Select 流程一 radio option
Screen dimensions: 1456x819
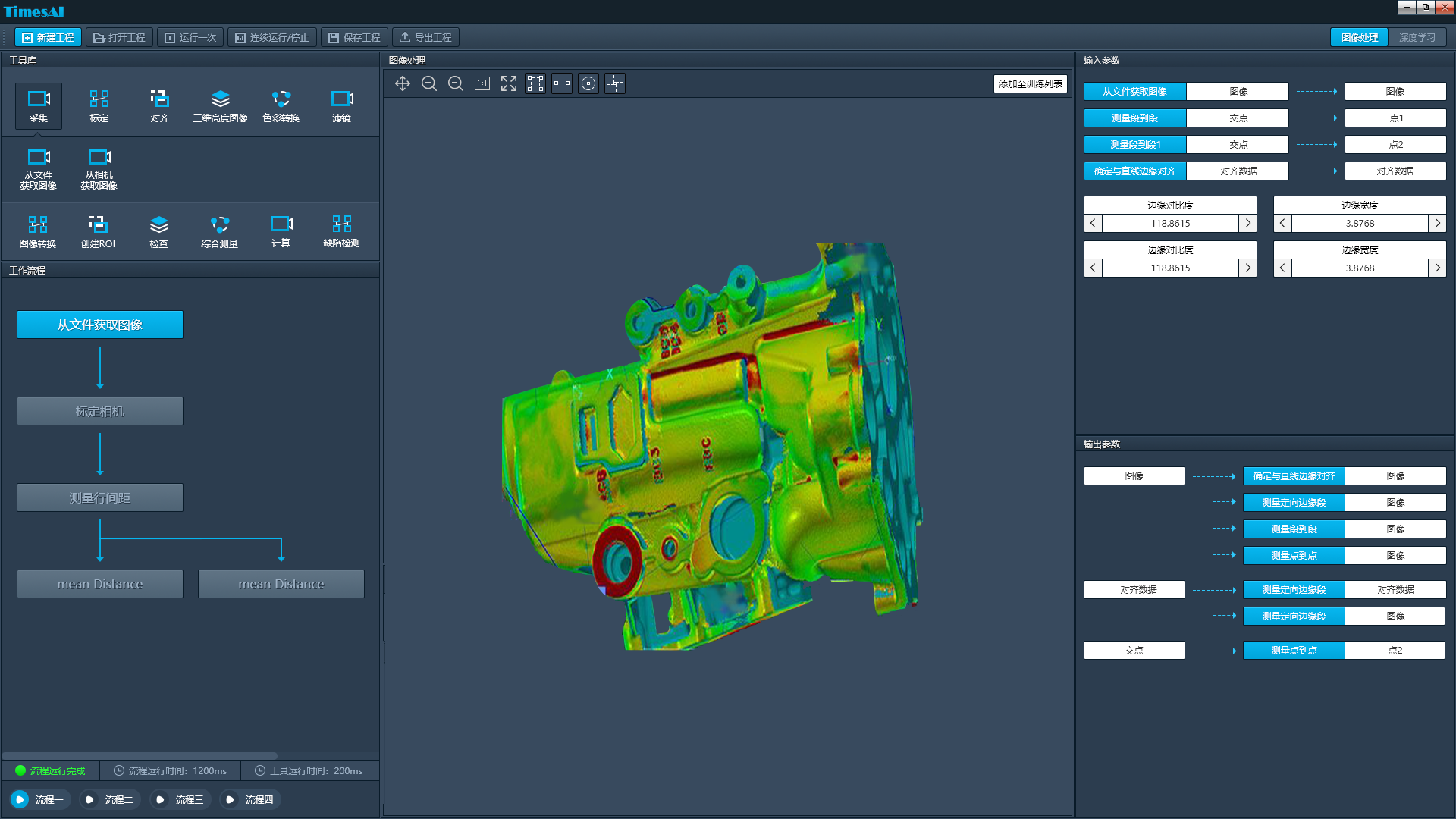pos(40,799)
